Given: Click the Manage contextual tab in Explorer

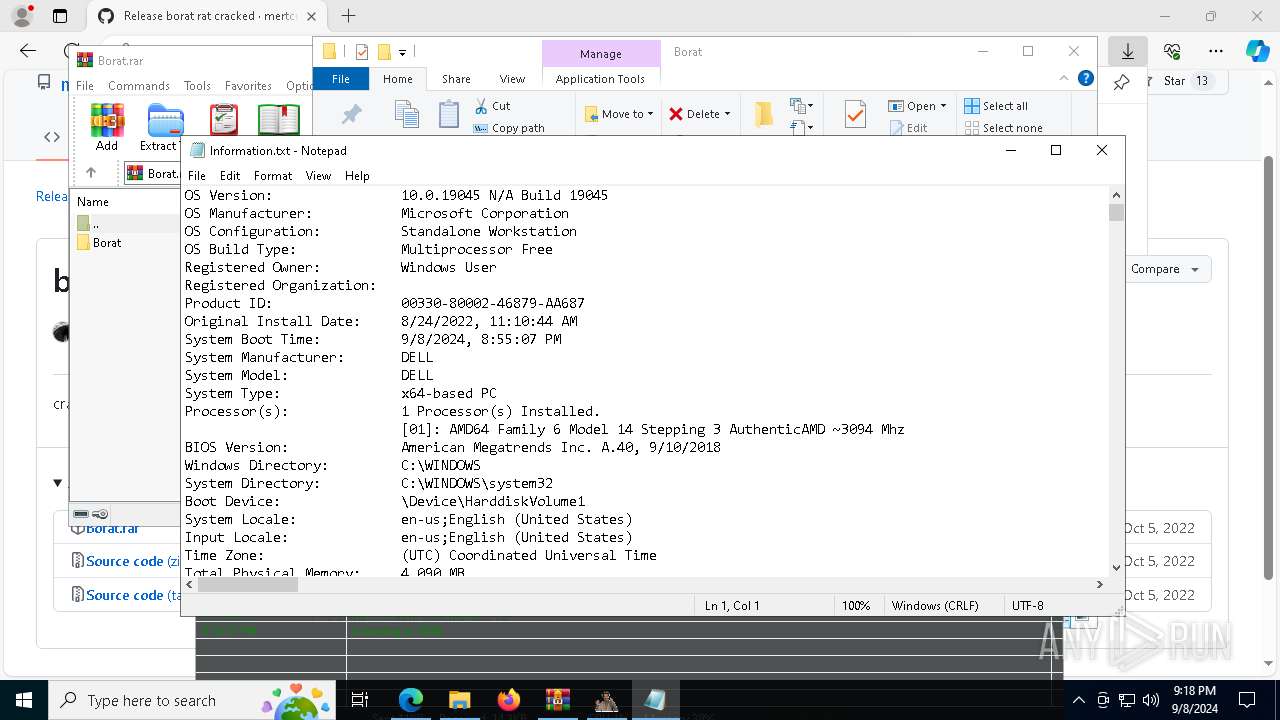Looking at the screenshot, I should (600, 54).
